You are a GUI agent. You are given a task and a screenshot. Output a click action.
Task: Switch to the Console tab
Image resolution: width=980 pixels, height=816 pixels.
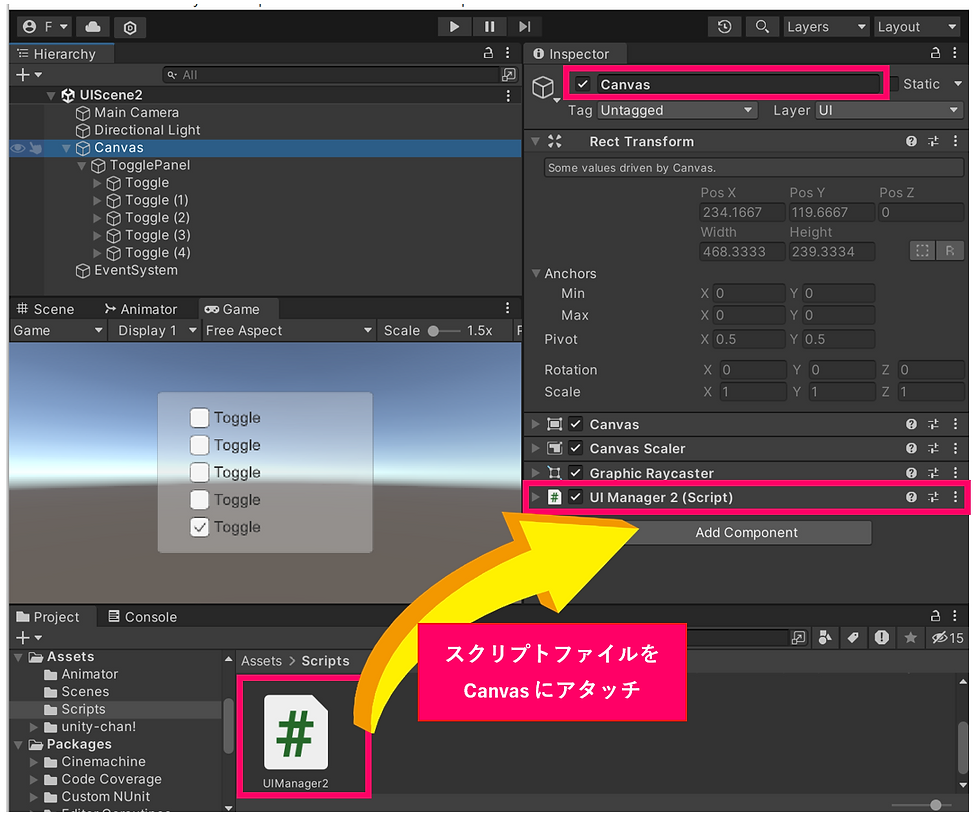coord(142,617)
